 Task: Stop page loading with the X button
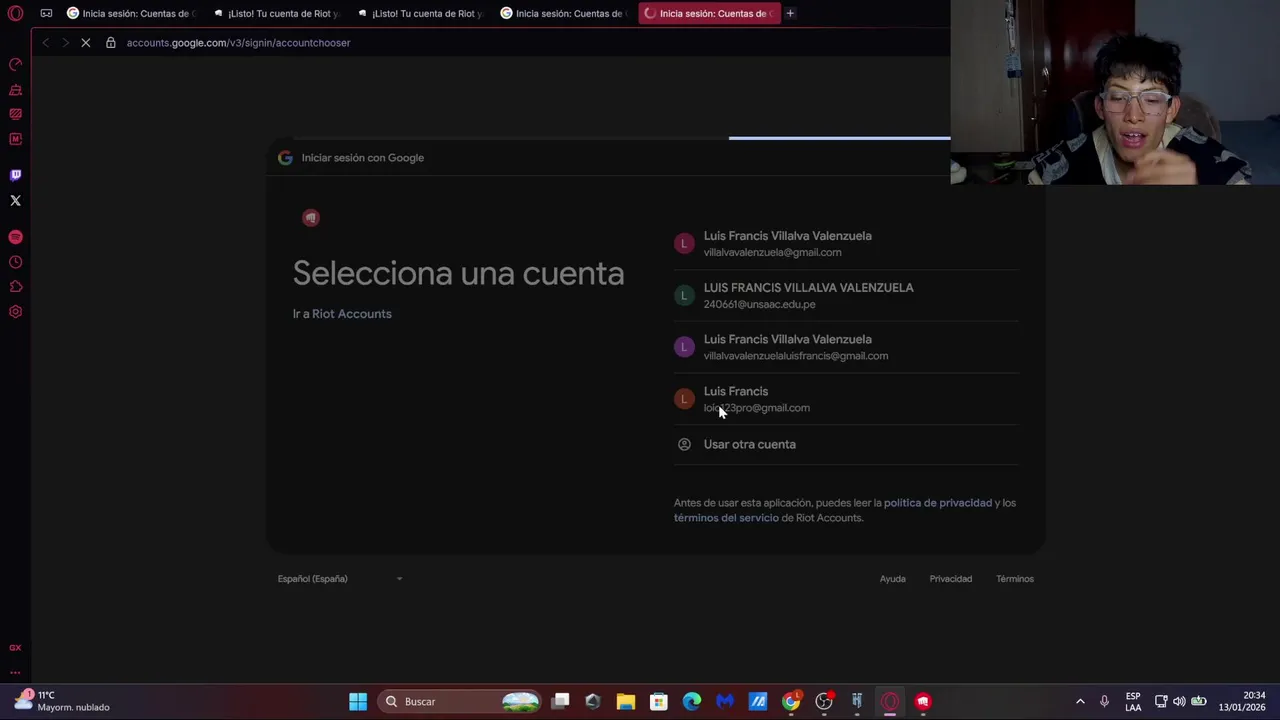[x=85, y=43]
